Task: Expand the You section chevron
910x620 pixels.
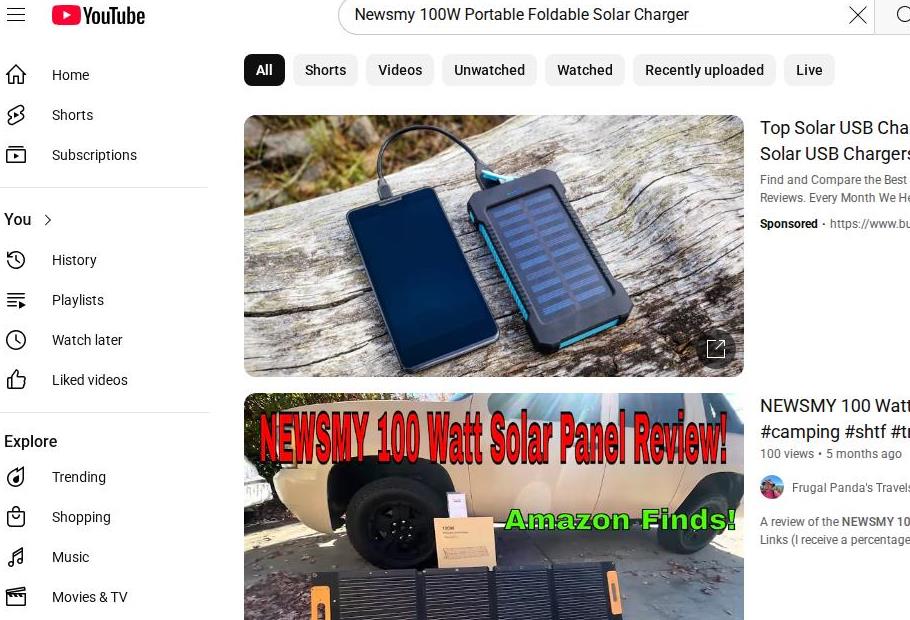Action: coord(48,220)
